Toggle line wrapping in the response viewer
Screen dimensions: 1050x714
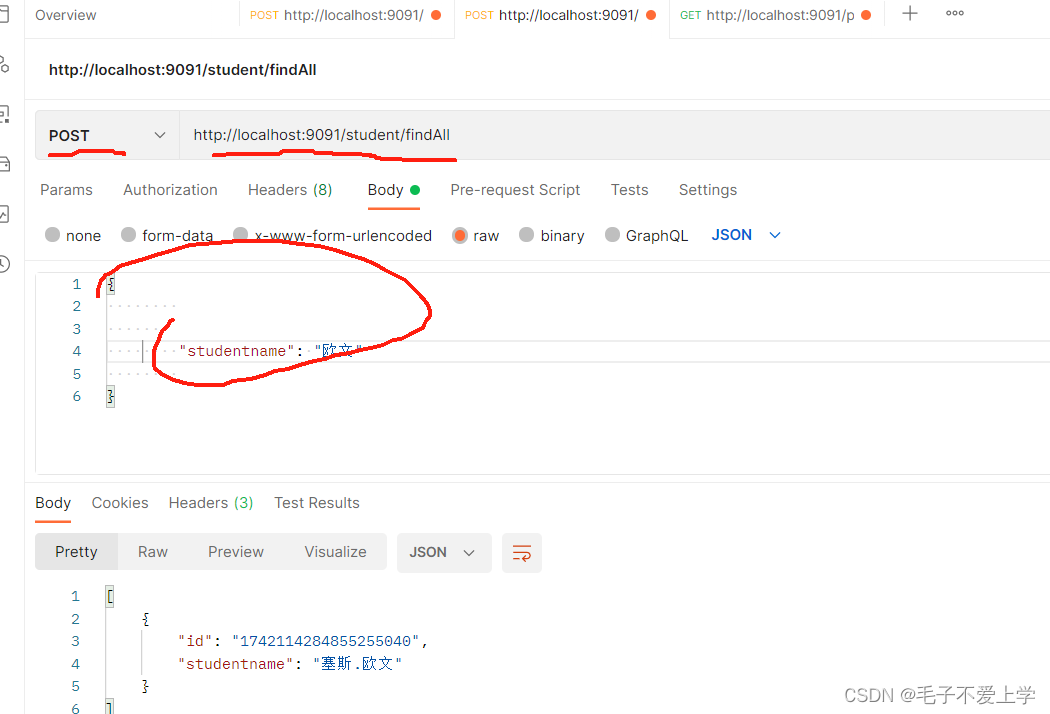[x=521, y=552]
